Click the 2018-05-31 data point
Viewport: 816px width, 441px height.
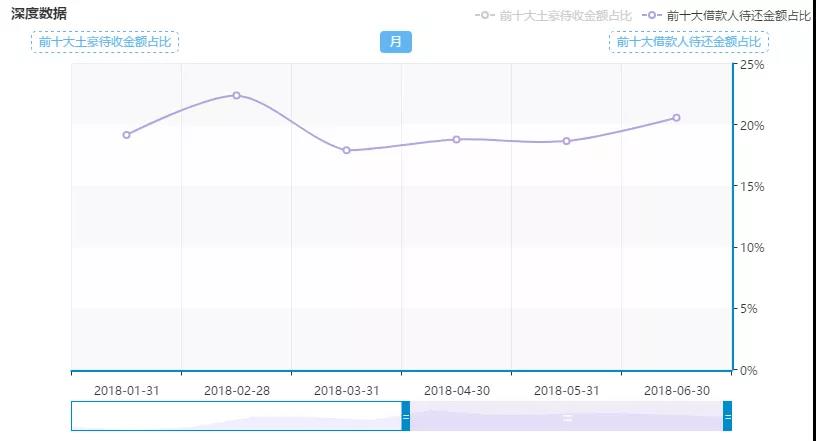click(x=566, y=141)
